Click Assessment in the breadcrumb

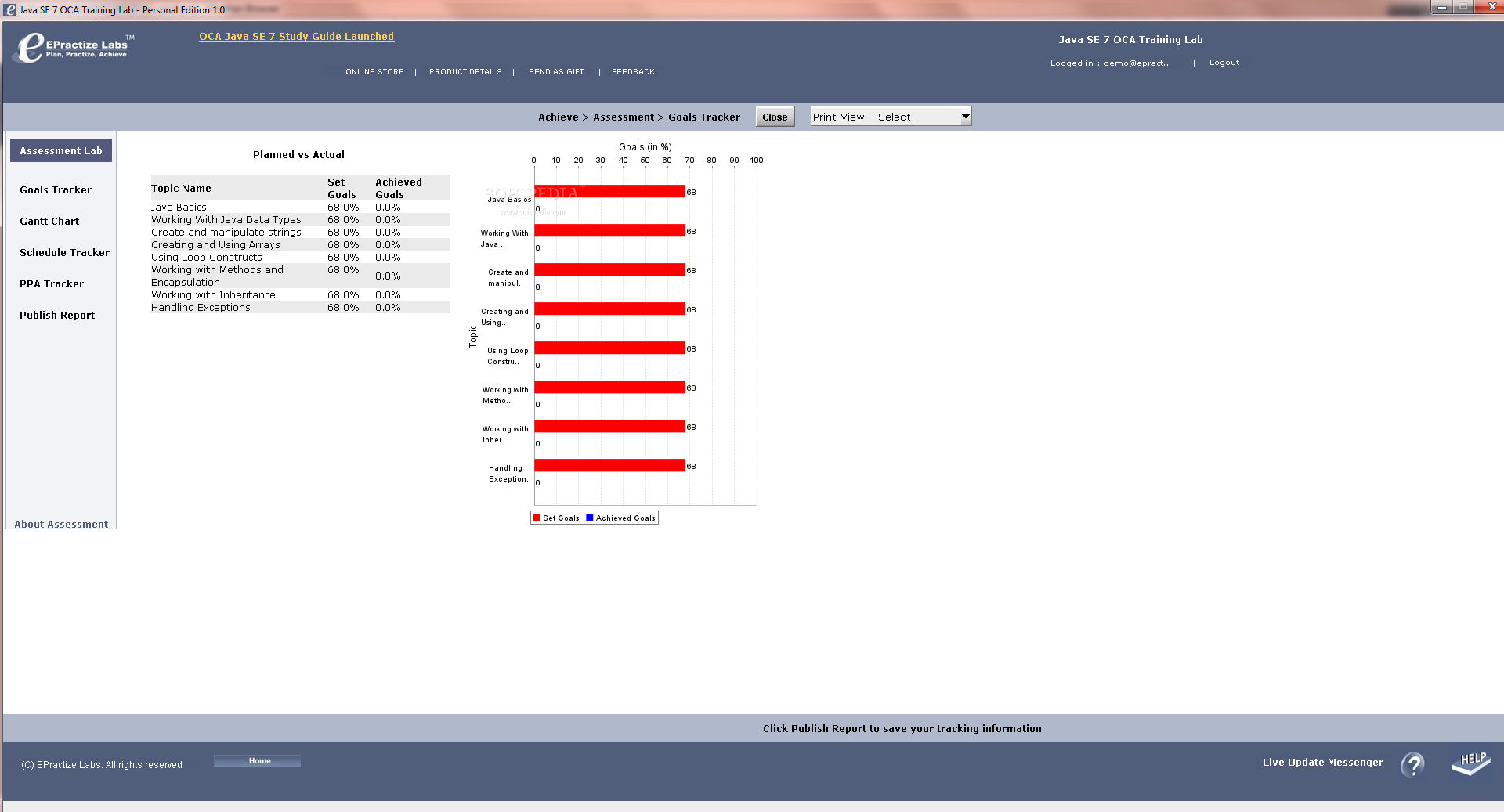(624, 117)
